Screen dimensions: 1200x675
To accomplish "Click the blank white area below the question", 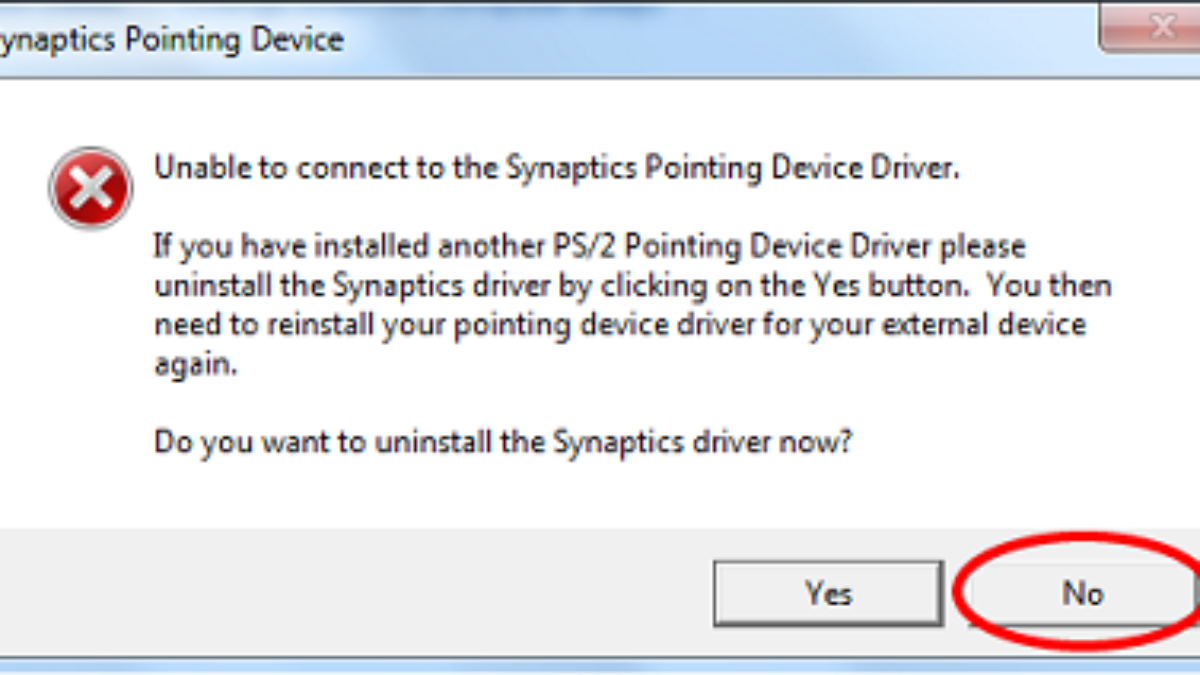I will click(600, 490).
